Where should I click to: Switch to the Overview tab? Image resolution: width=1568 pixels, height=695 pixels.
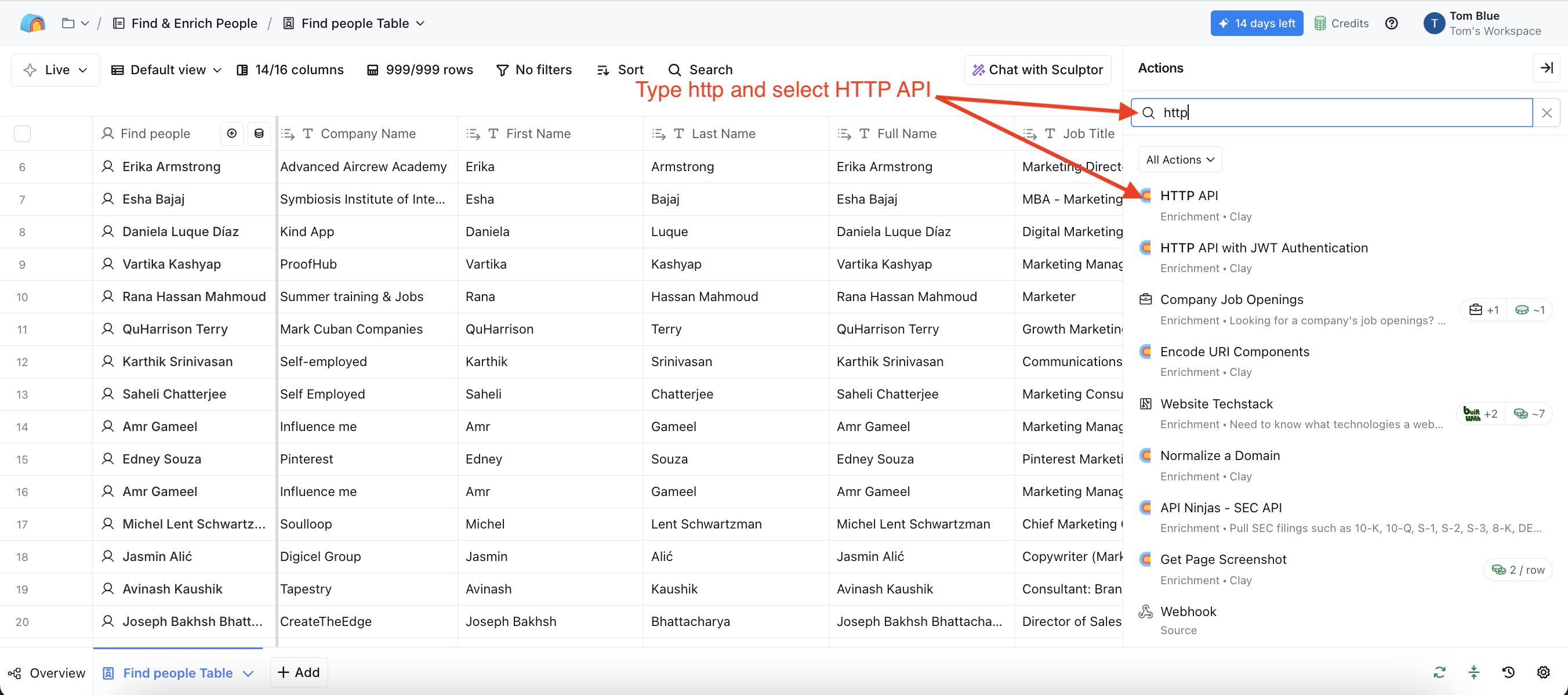point(47,673)
